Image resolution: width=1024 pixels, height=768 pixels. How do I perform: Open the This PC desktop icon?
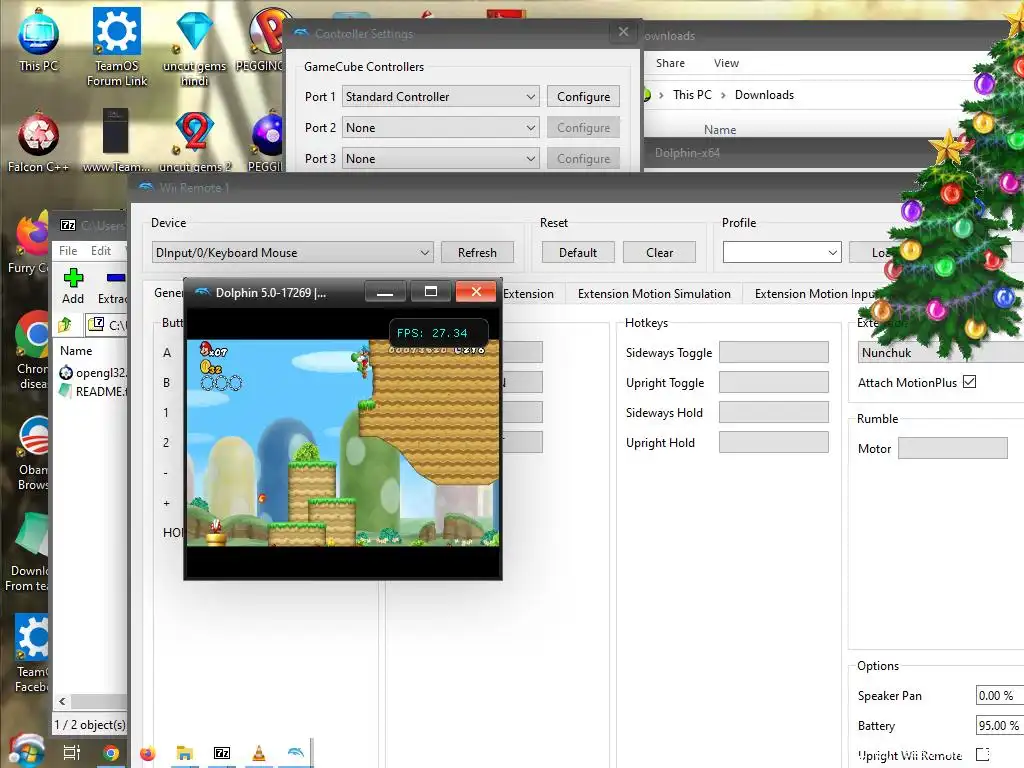(39, 39)
